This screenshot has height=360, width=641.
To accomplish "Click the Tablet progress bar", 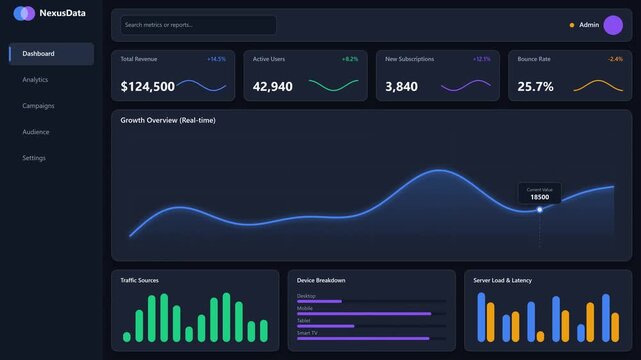I will click(372, 326).
